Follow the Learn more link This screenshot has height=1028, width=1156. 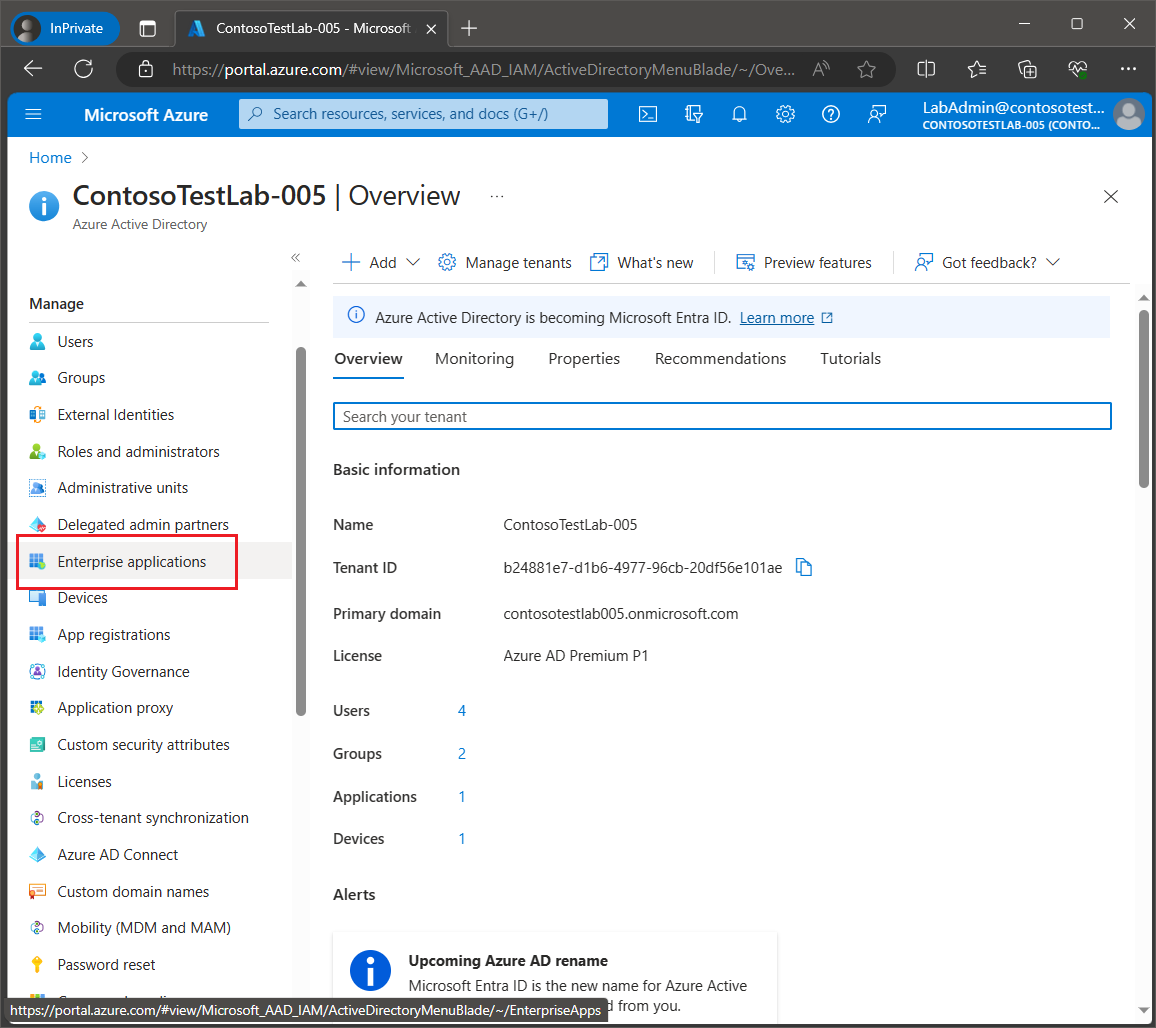(776, 318)
